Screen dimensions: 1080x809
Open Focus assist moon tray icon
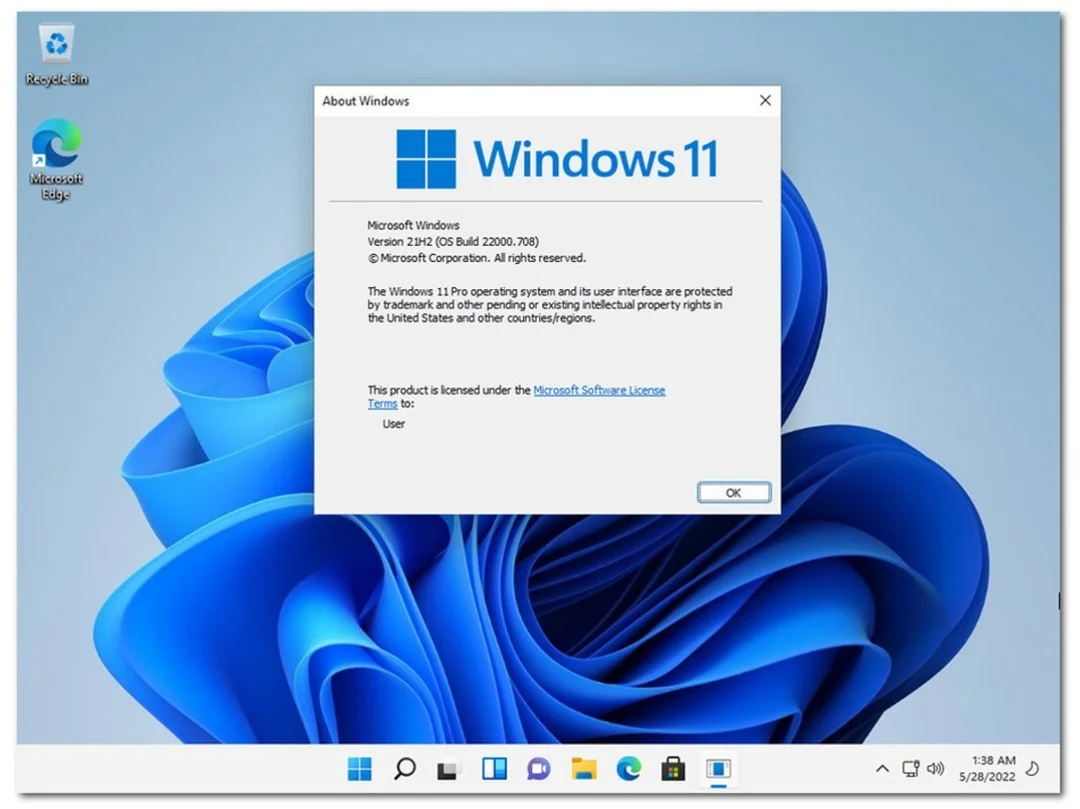click(1032, 768)
